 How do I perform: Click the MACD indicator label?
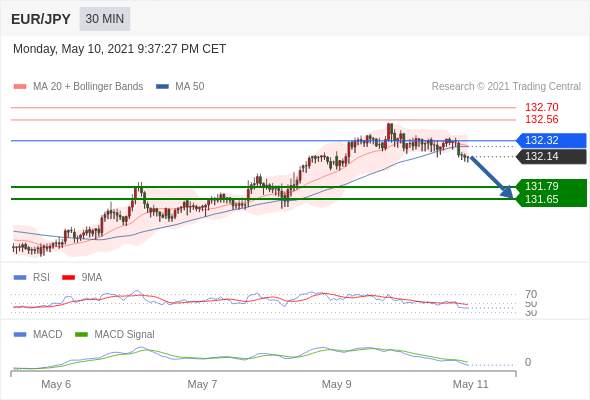[48, 334]
